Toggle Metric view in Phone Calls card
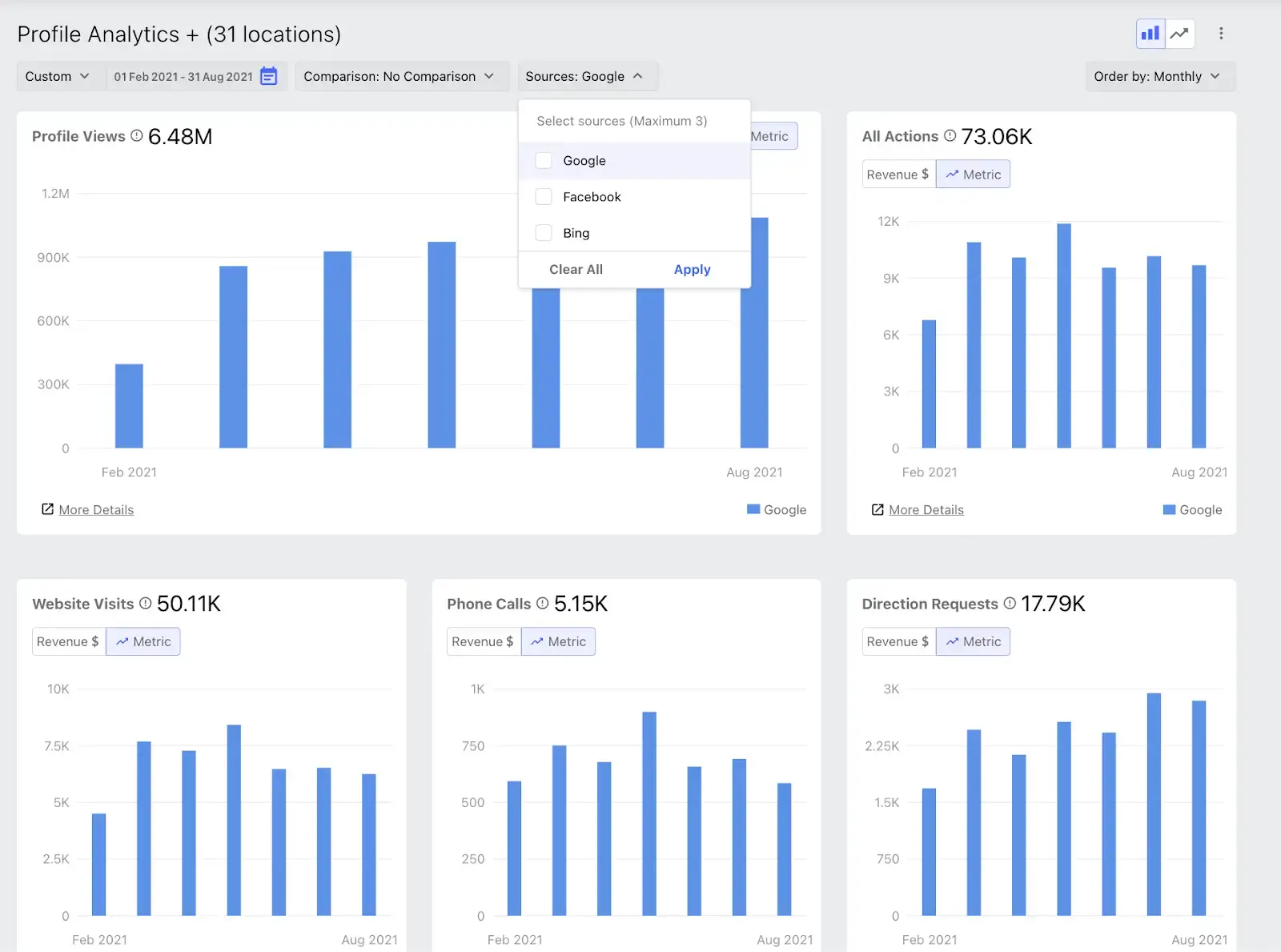The width and height of the screenshot is (1281, 952). [x=558, y=641]
